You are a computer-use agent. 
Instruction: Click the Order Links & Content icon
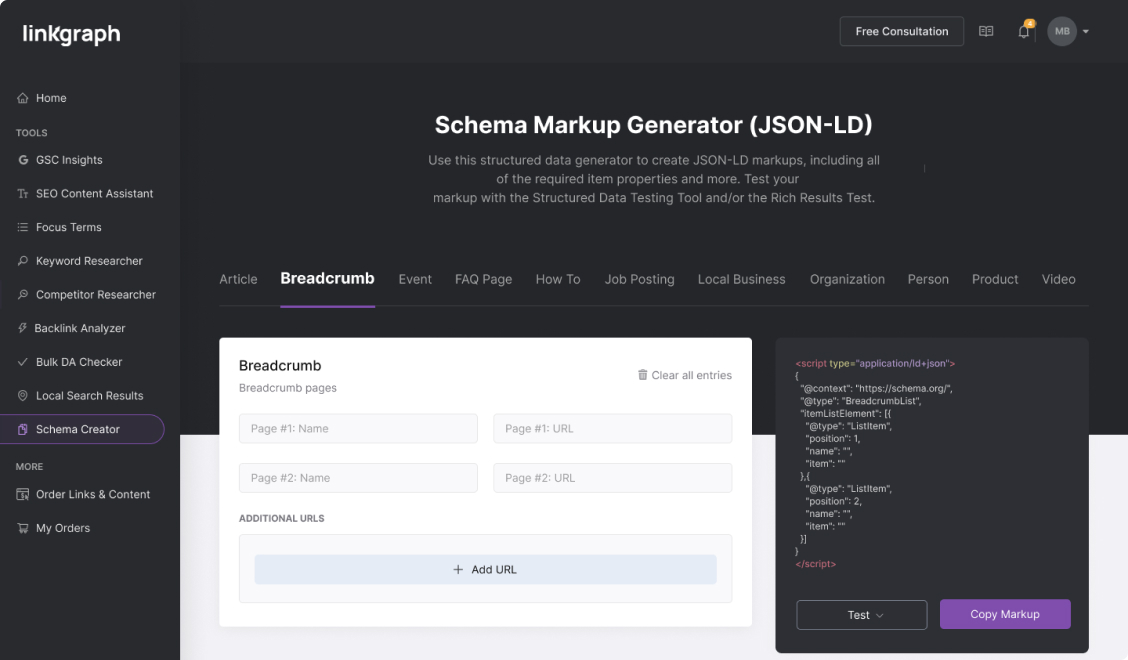click(22, 494)
